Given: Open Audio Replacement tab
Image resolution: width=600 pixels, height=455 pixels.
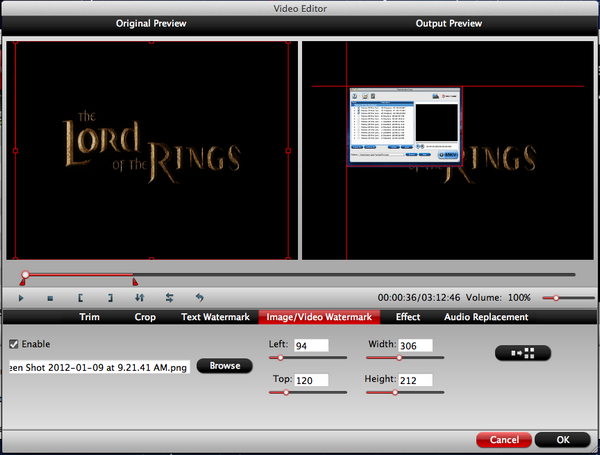Looking at the screenshot, I should [x=486, y=317].
